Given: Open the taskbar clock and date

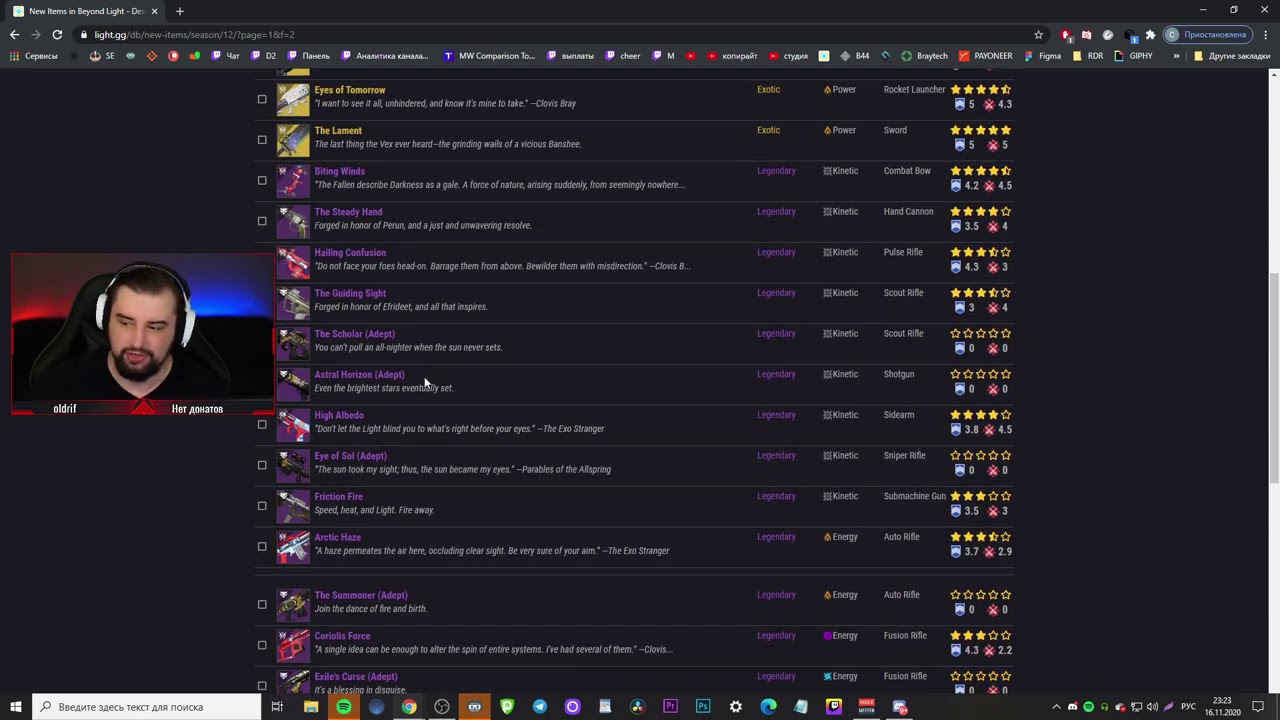Looking at the screenshot, I should point(1222,707).
